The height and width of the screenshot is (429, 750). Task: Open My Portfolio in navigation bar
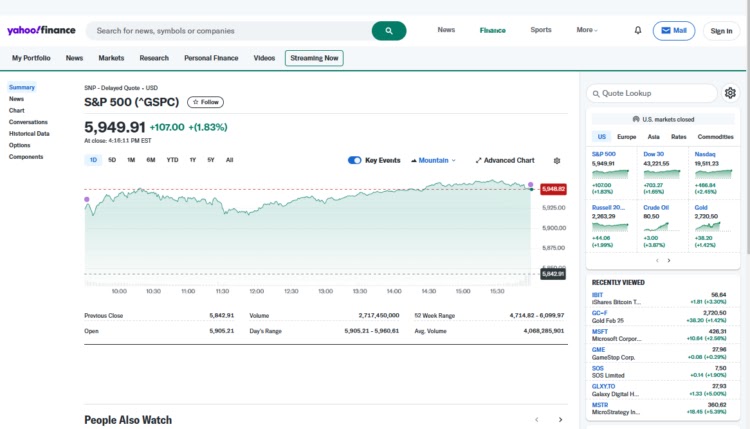click(x=31, y=58)
